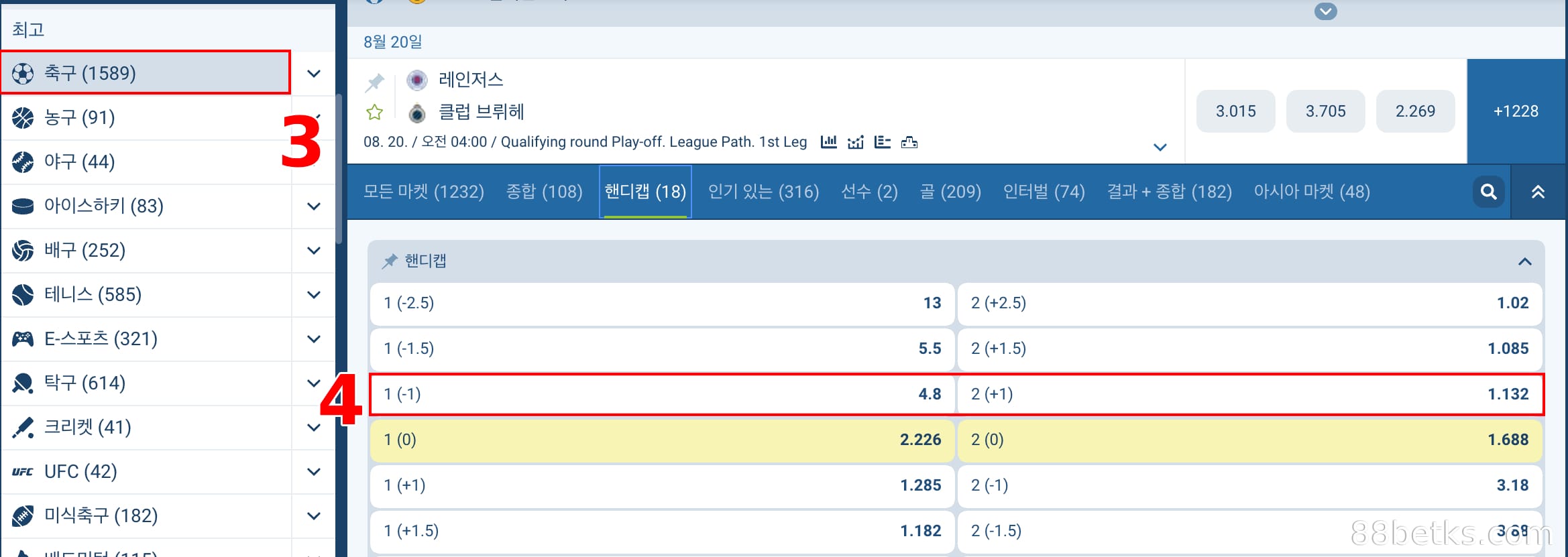Expand the 축구 (1589) sports category
Screen dimensions: 1568x557
(313, 73)
